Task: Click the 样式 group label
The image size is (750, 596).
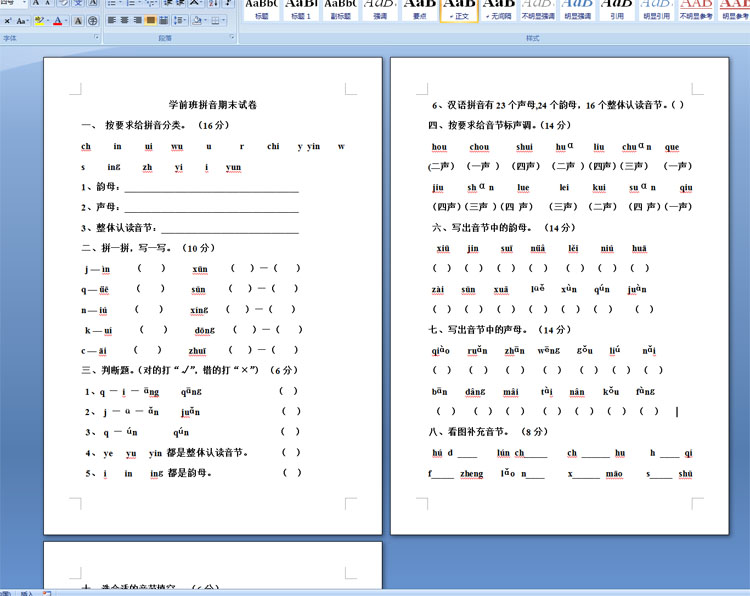Action: pos(532,38)
